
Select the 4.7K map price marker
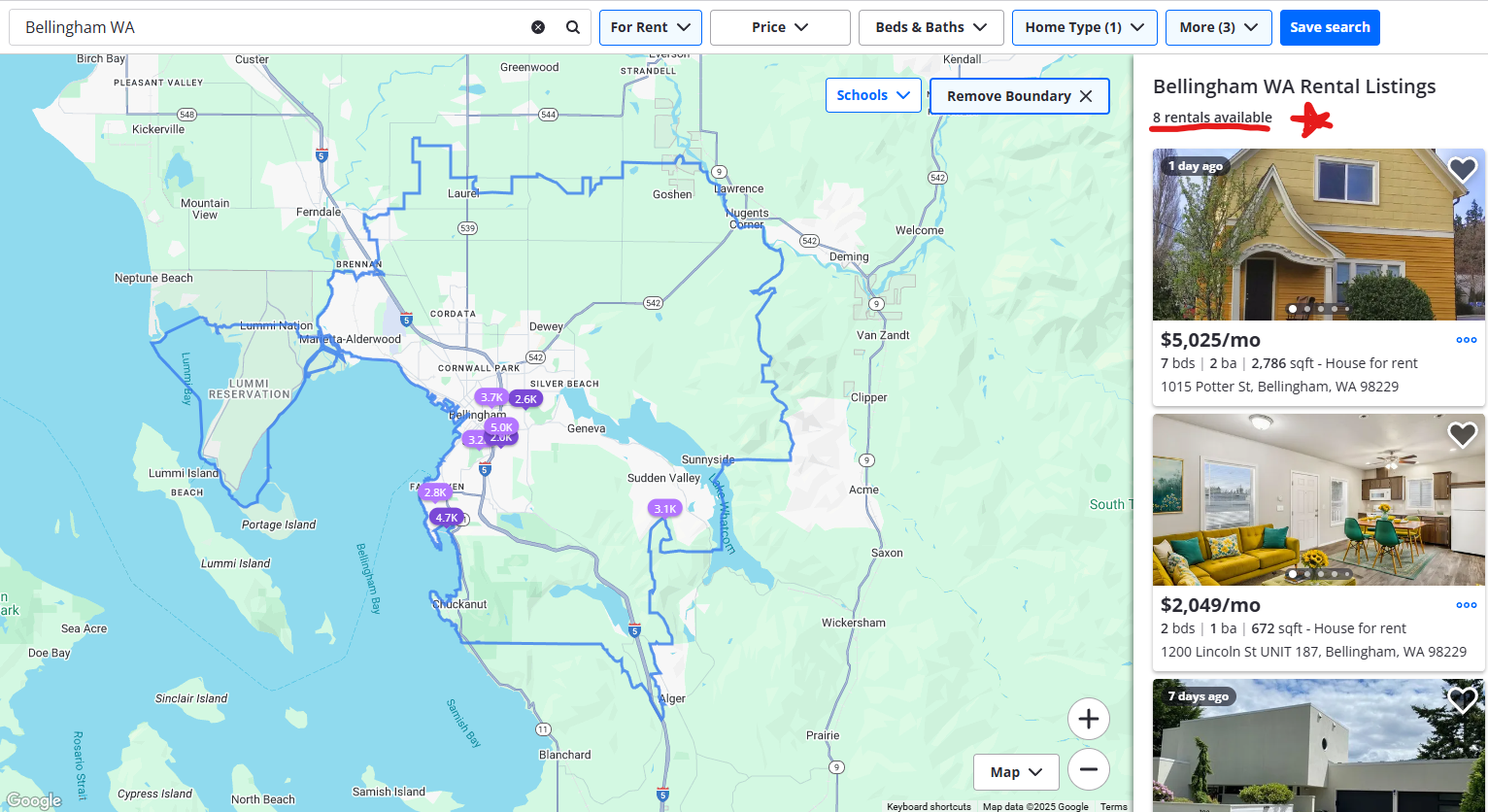pyautogui.click(x=446, y=518)
